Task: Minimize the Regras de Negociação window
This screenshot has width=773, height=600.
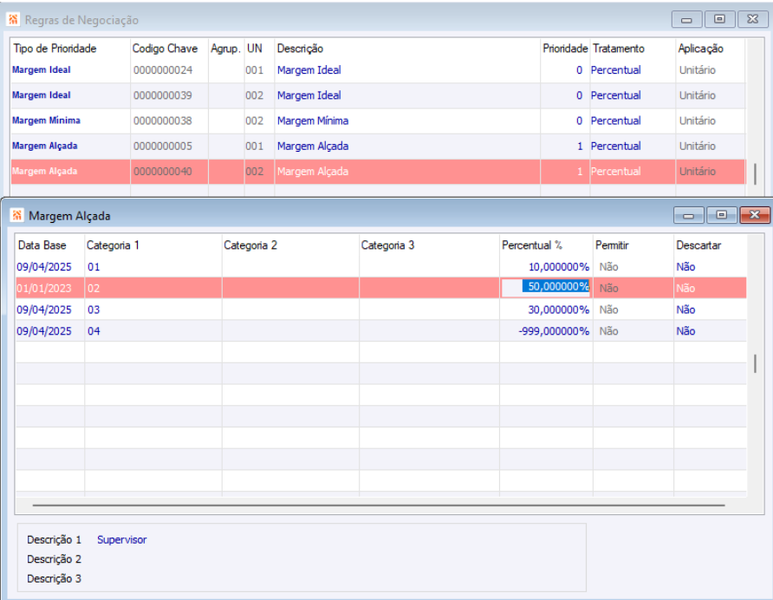Action: 686,20
